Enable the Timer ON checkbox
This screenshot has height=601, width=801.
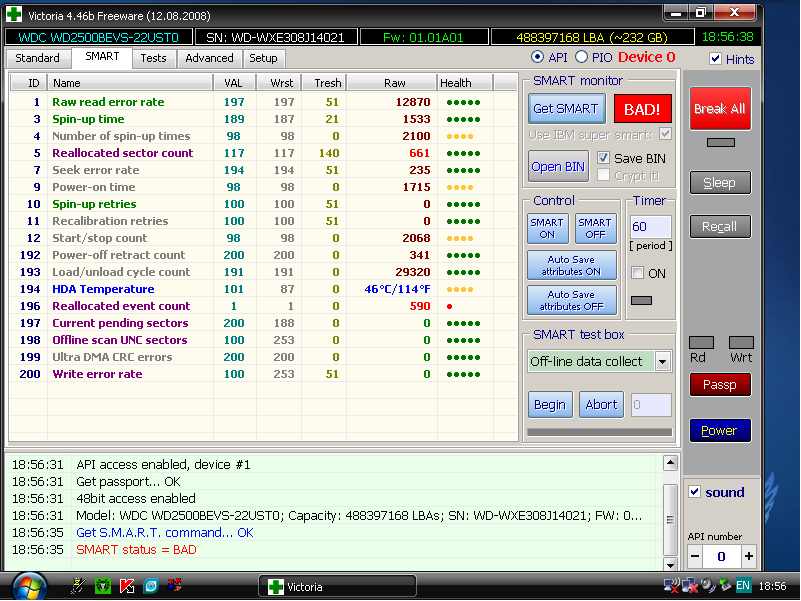[x=637, y=273]
